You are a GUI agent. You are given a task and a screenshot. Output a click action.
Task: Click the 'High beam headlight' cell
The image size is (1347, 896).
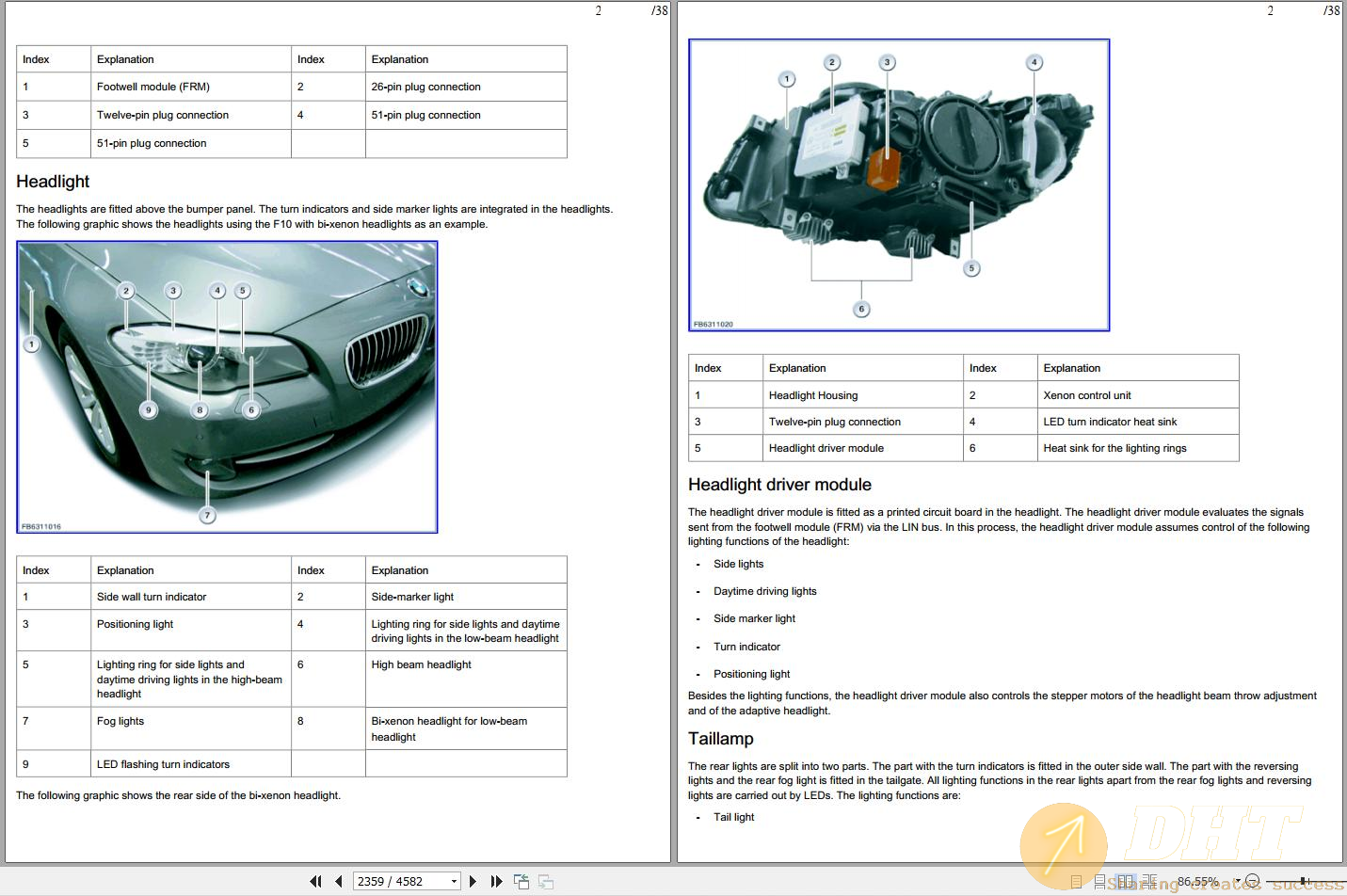(466, 679)
